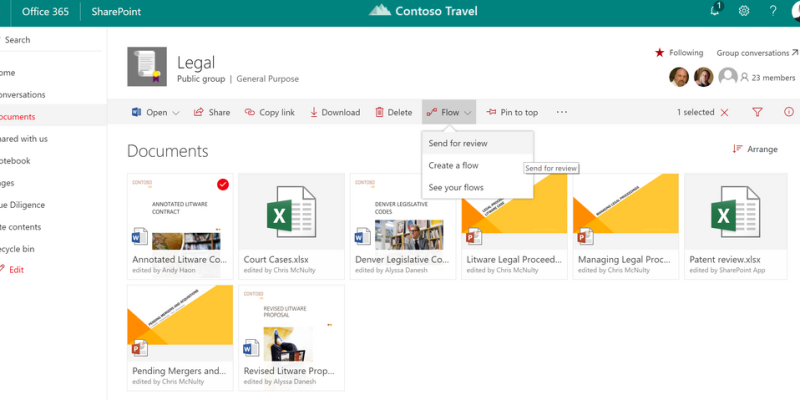Click the 'edited by SharePoint App' text
The width and height of the screenshot is (800, 400).
(x=727, y=270)
